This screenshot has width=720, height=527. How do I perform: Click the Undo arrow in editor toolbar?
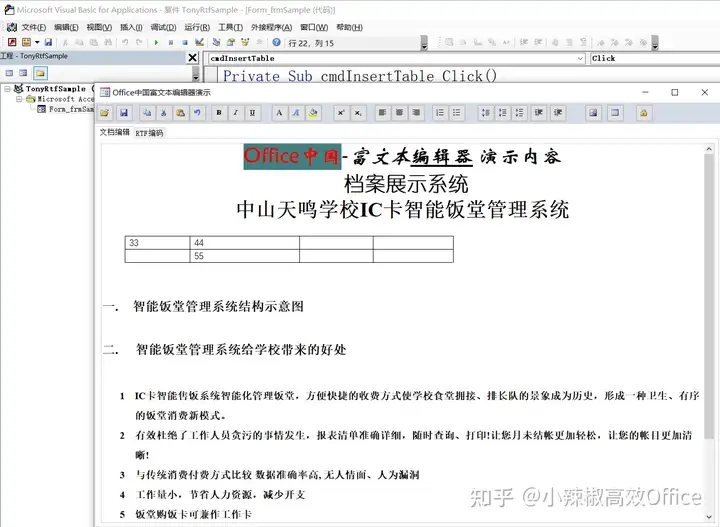click(197, 113)
